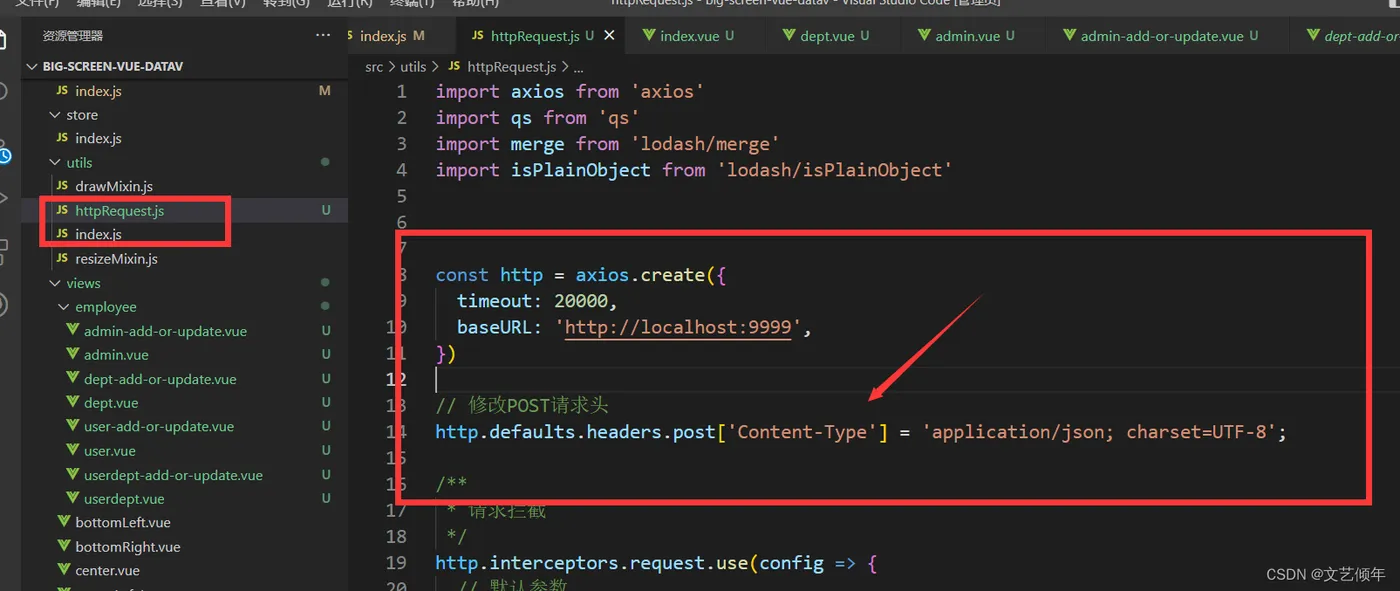Click the Vue icon beside center.vue
The image size is (1400, 591).
63,570
